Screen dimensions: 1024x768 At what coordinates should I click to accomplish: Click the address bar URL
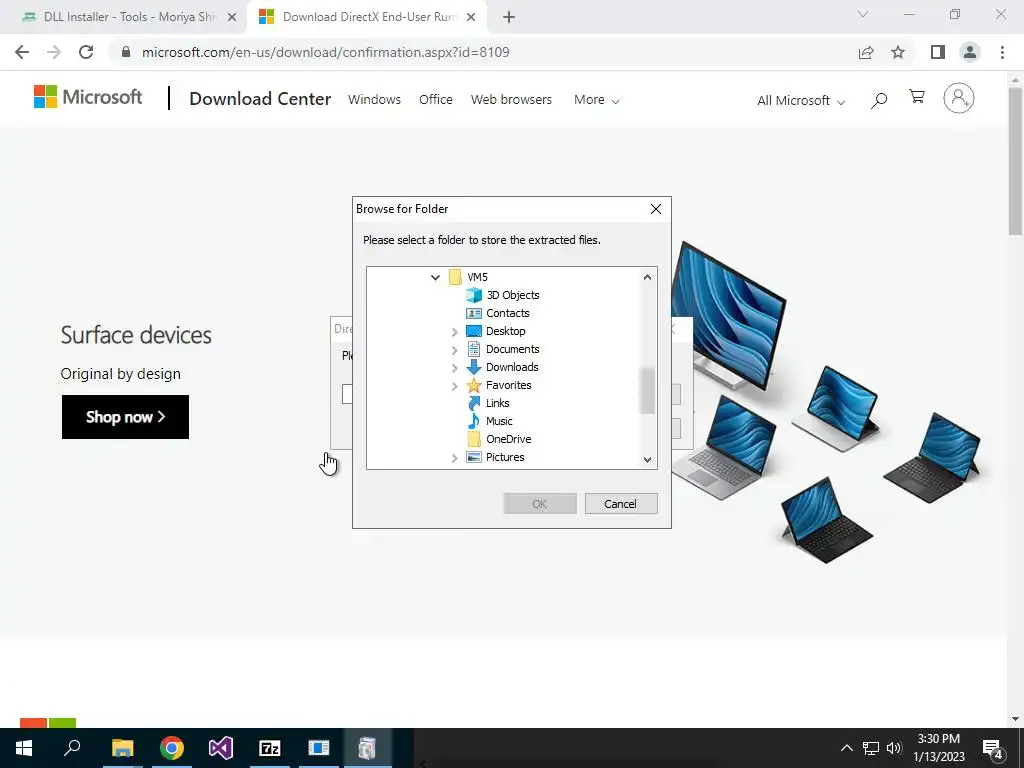point(325,52)
